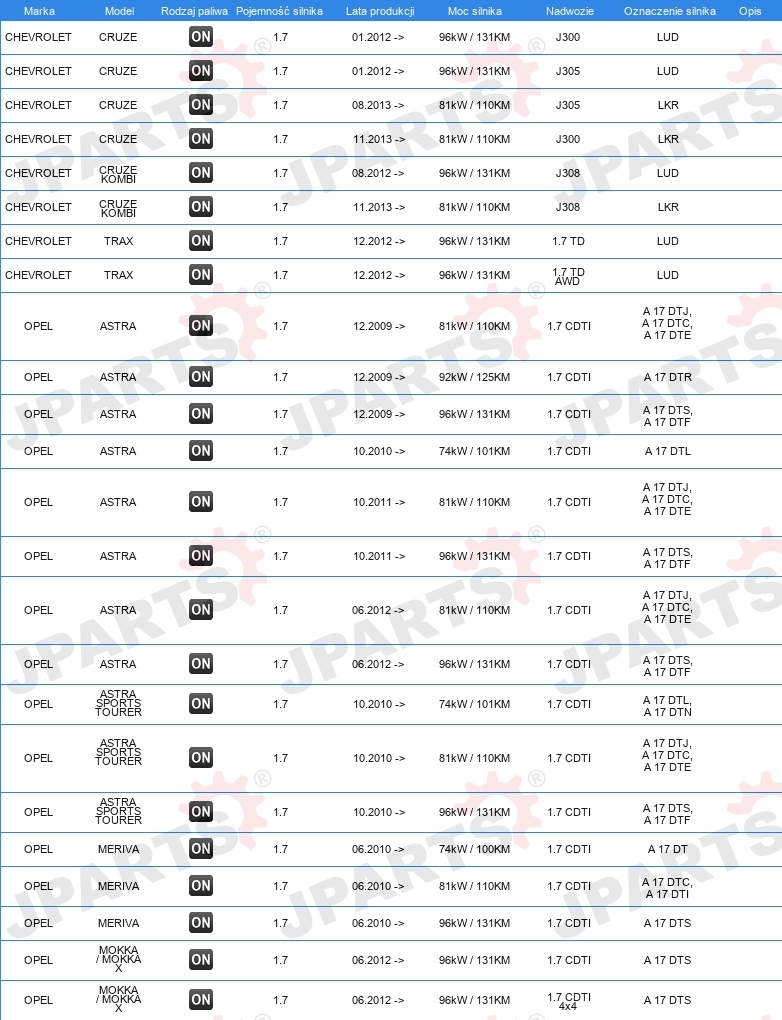Click the Nadwozie column header

coord(570,11)
